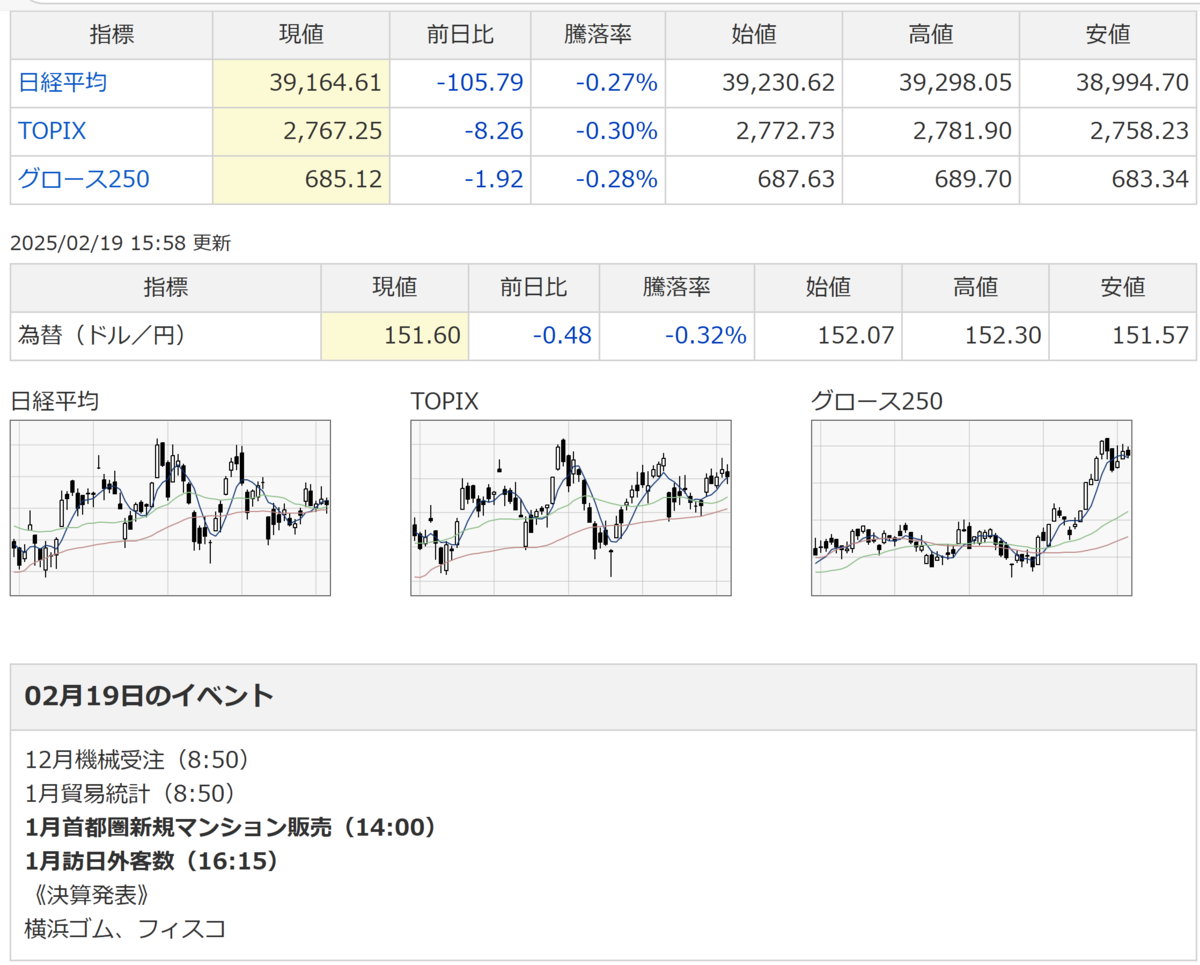
Task: Click the TOPIX candlestick chart
Action: [571, 508]
